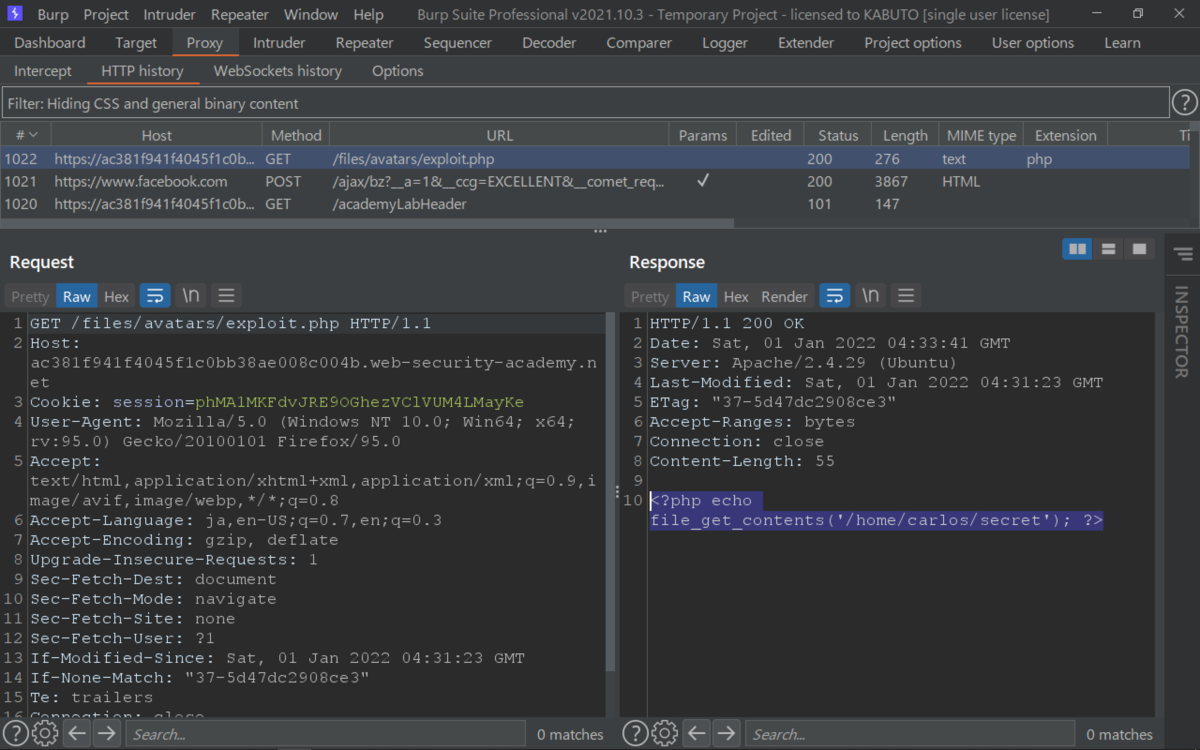The height and width of the screenshot is (750, 1200).
Task: Sort by the URL column header
Action: click(499, 135)
